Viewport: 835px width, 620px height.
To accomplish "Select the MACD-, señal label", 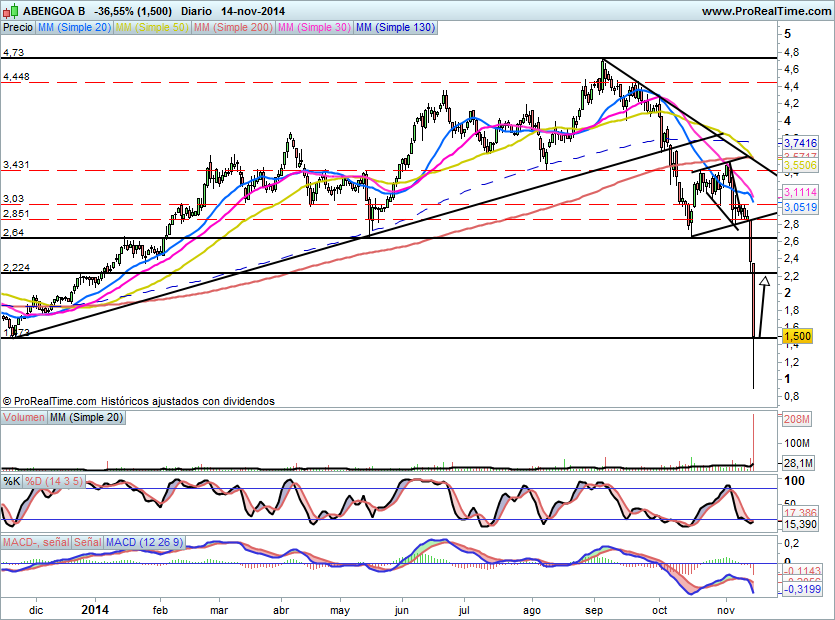I will click(35, 542).
